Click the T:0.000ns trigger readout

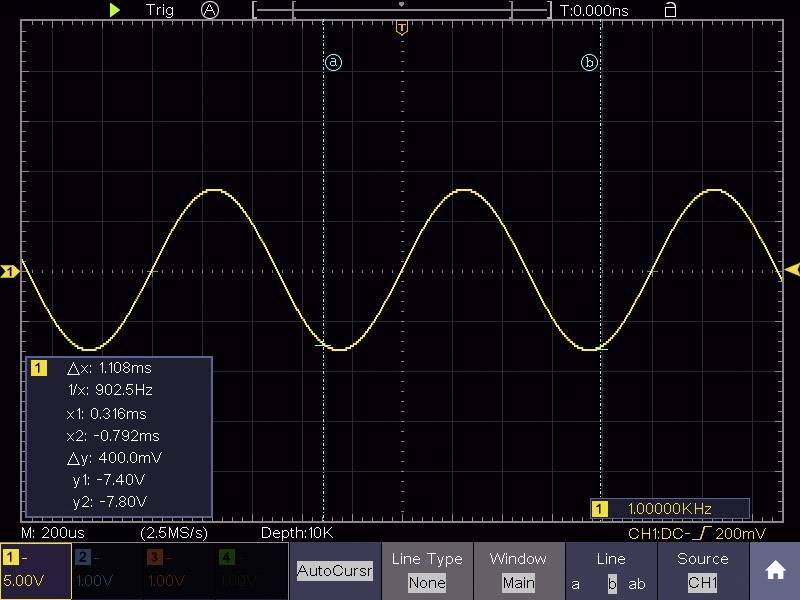coord(593,10)
